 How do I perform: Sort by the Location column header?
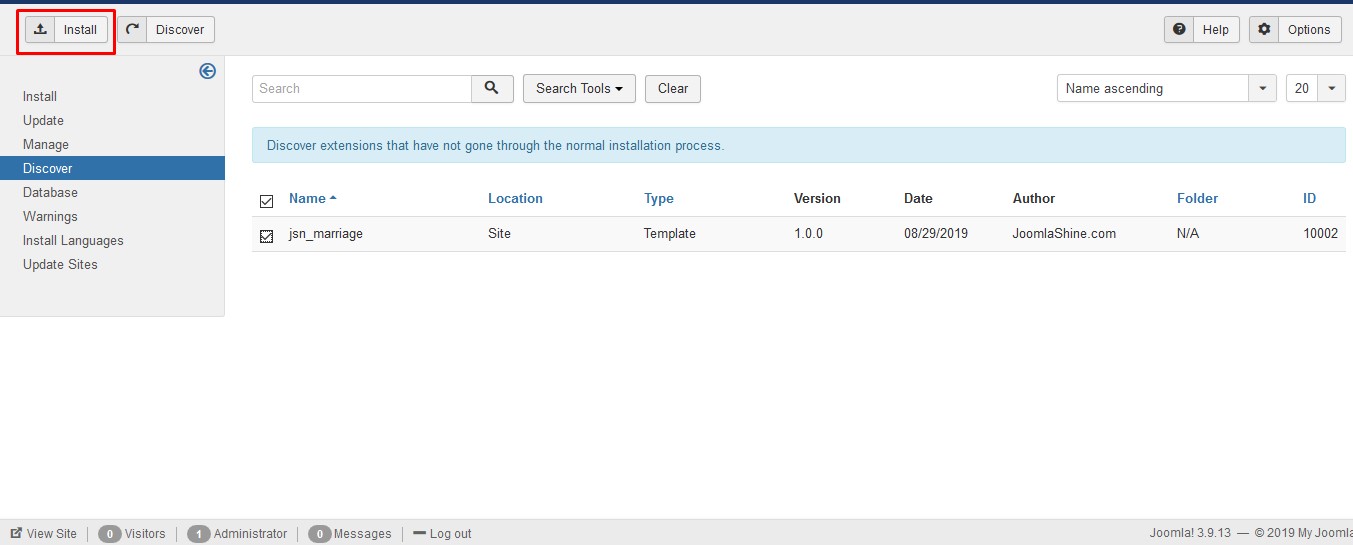point(515,199)
